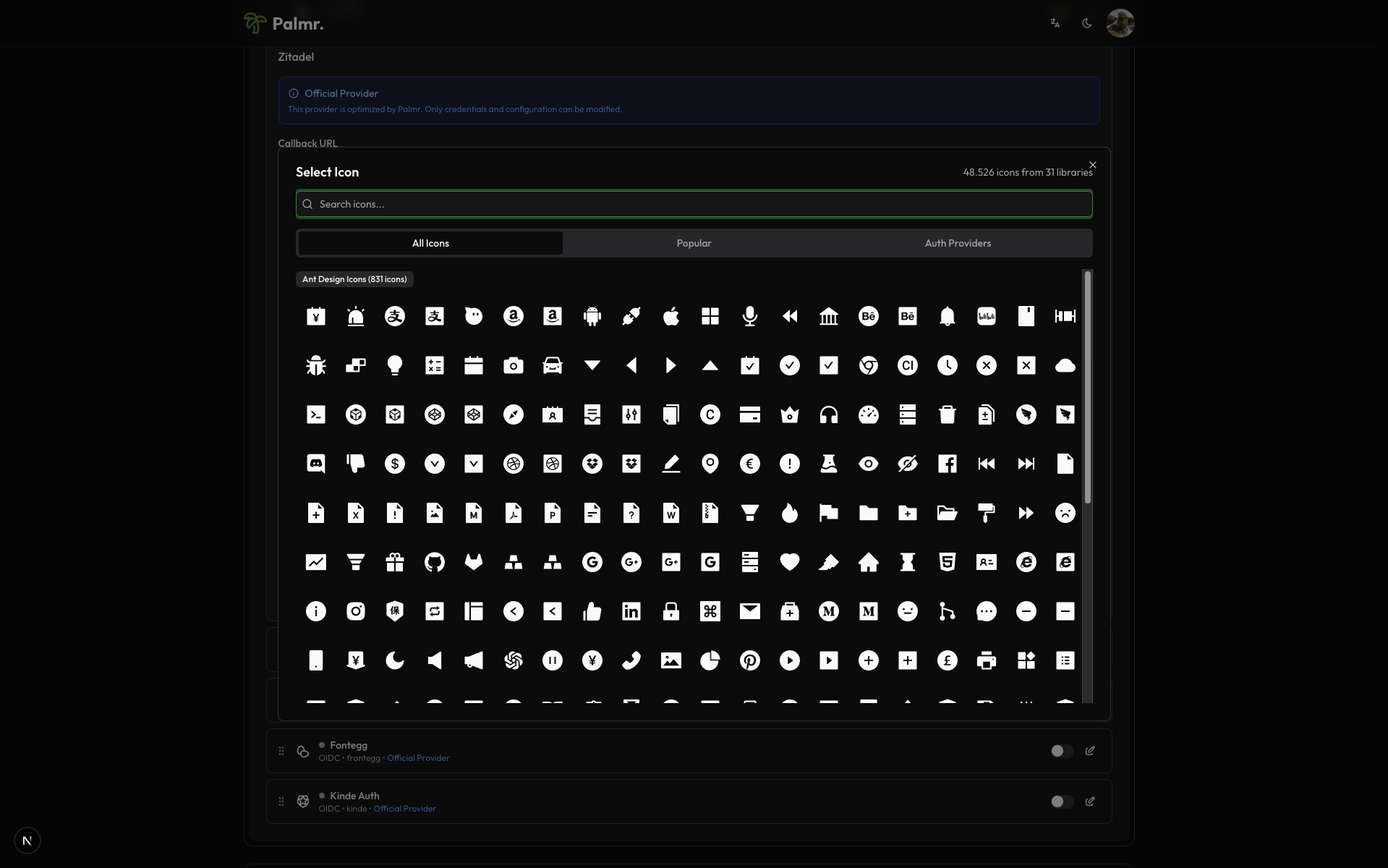Choose the gift box icon
Screen dimensions: 1388x868
[x=395, y=562]
